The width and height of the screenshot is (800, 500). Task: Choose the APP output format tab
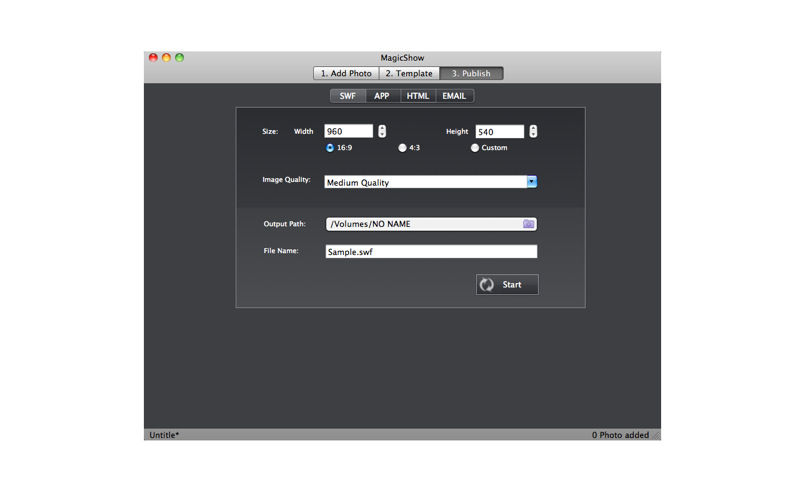click(382, 96)
